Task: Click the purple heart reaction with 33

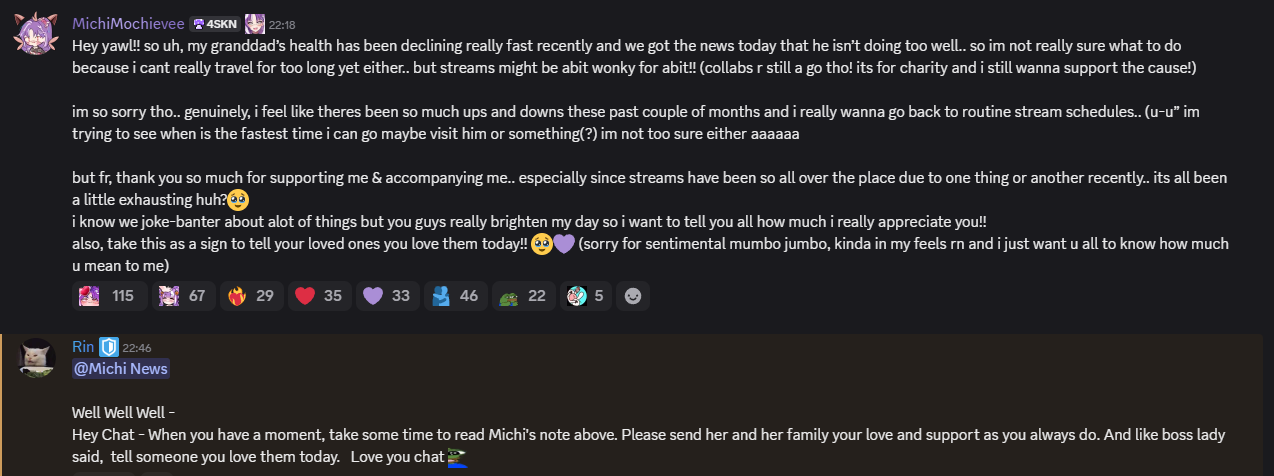Action: [386, 296]
